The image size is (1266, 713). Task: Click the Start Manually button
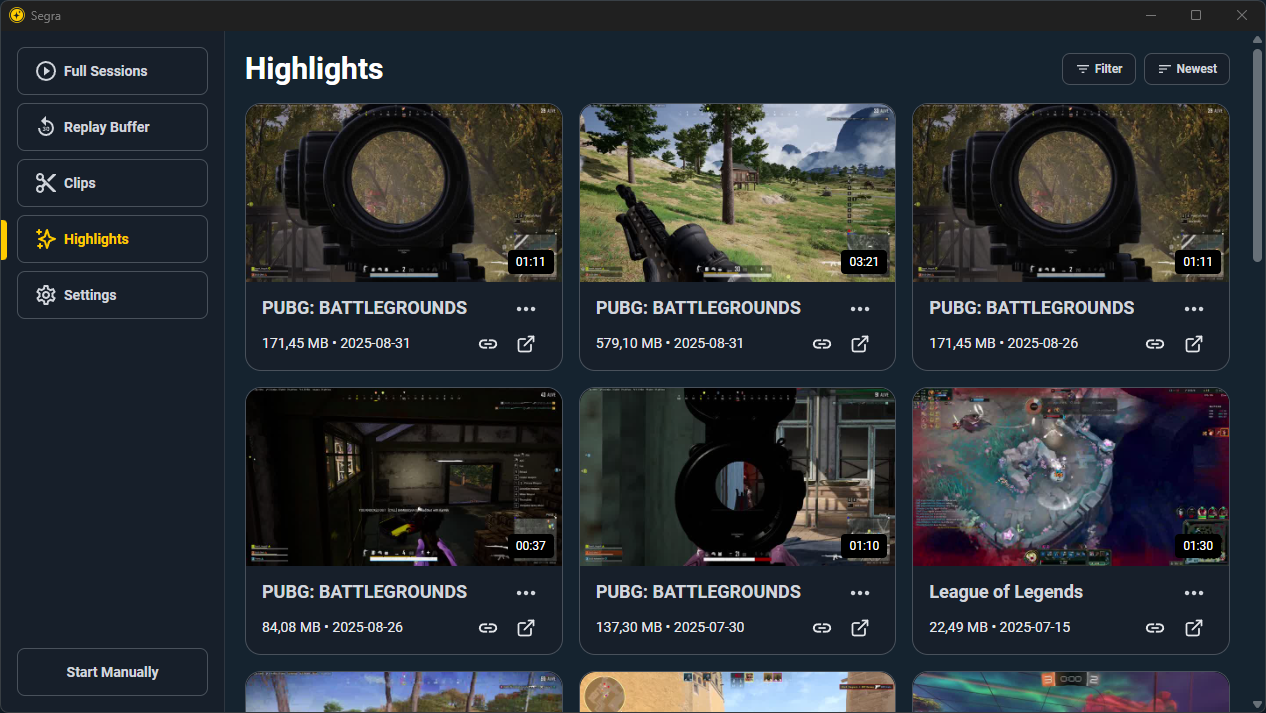click(112, 672)
